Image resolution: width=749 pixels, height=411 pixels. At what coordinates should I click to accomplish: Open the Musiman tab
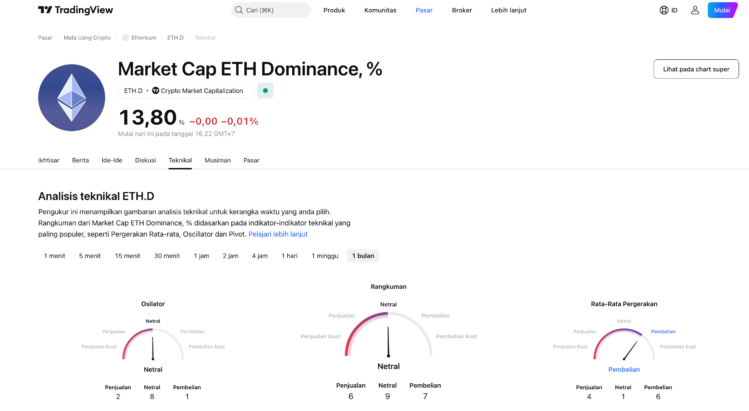pyautogui.click(x=217, y=160)
